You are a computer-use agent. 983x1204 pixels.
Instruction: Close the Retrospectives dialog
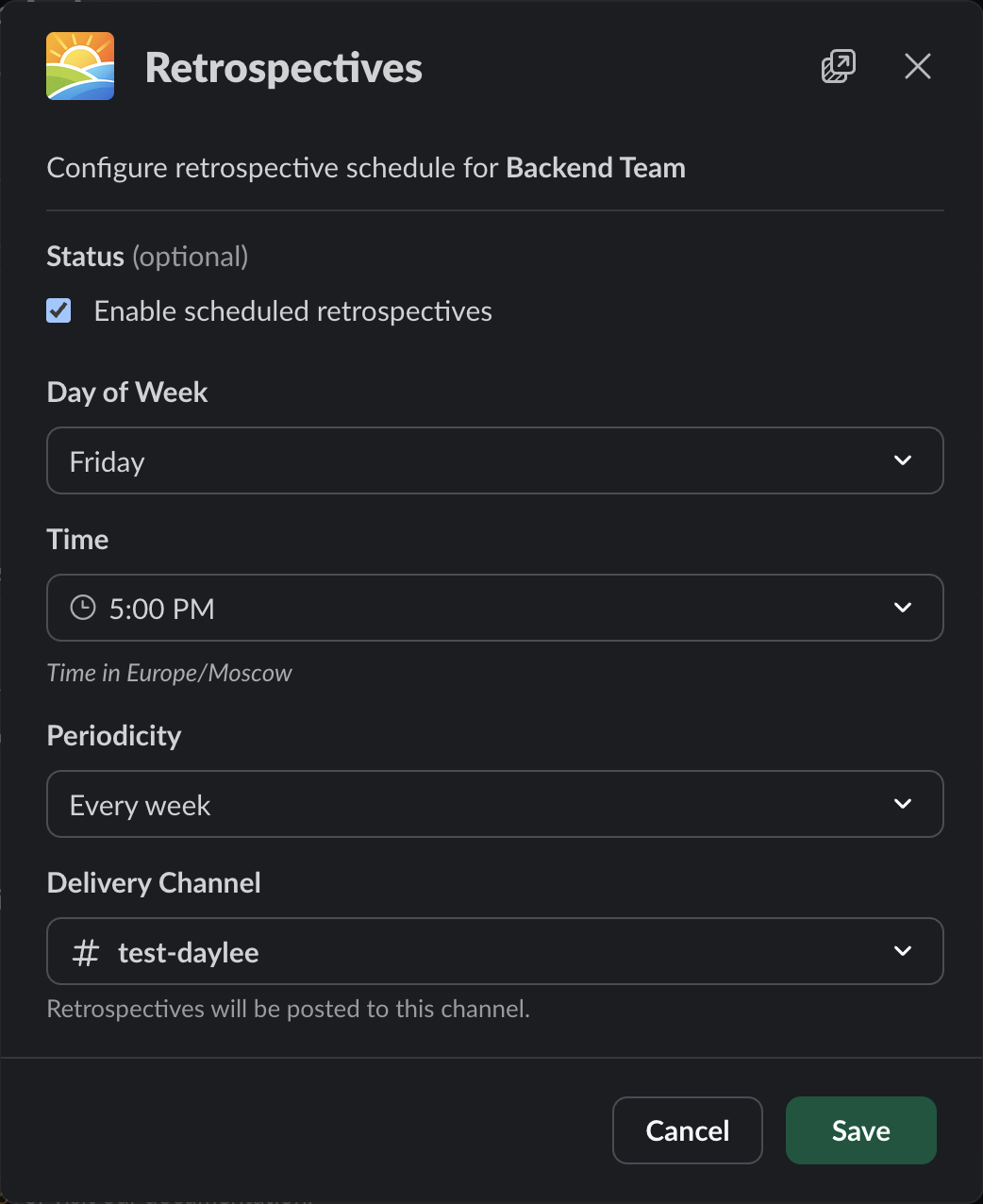click(x=917, y=66)
